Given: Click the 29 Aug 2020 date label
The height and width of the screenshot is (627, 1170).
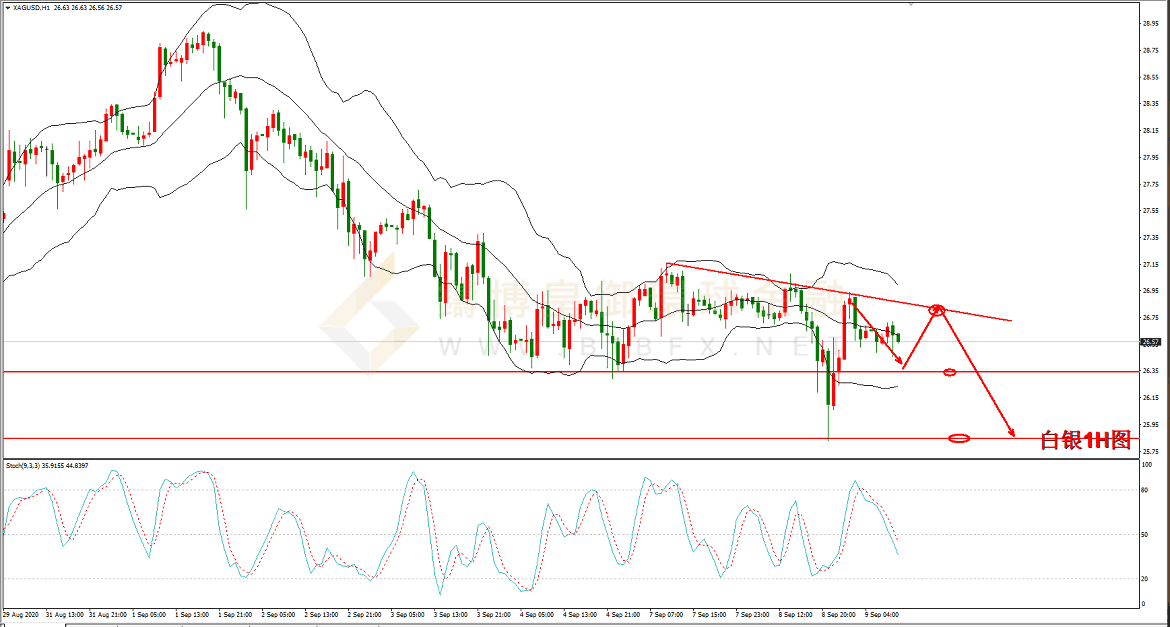Looking at the screenshot, I should (x=21, y=614).
